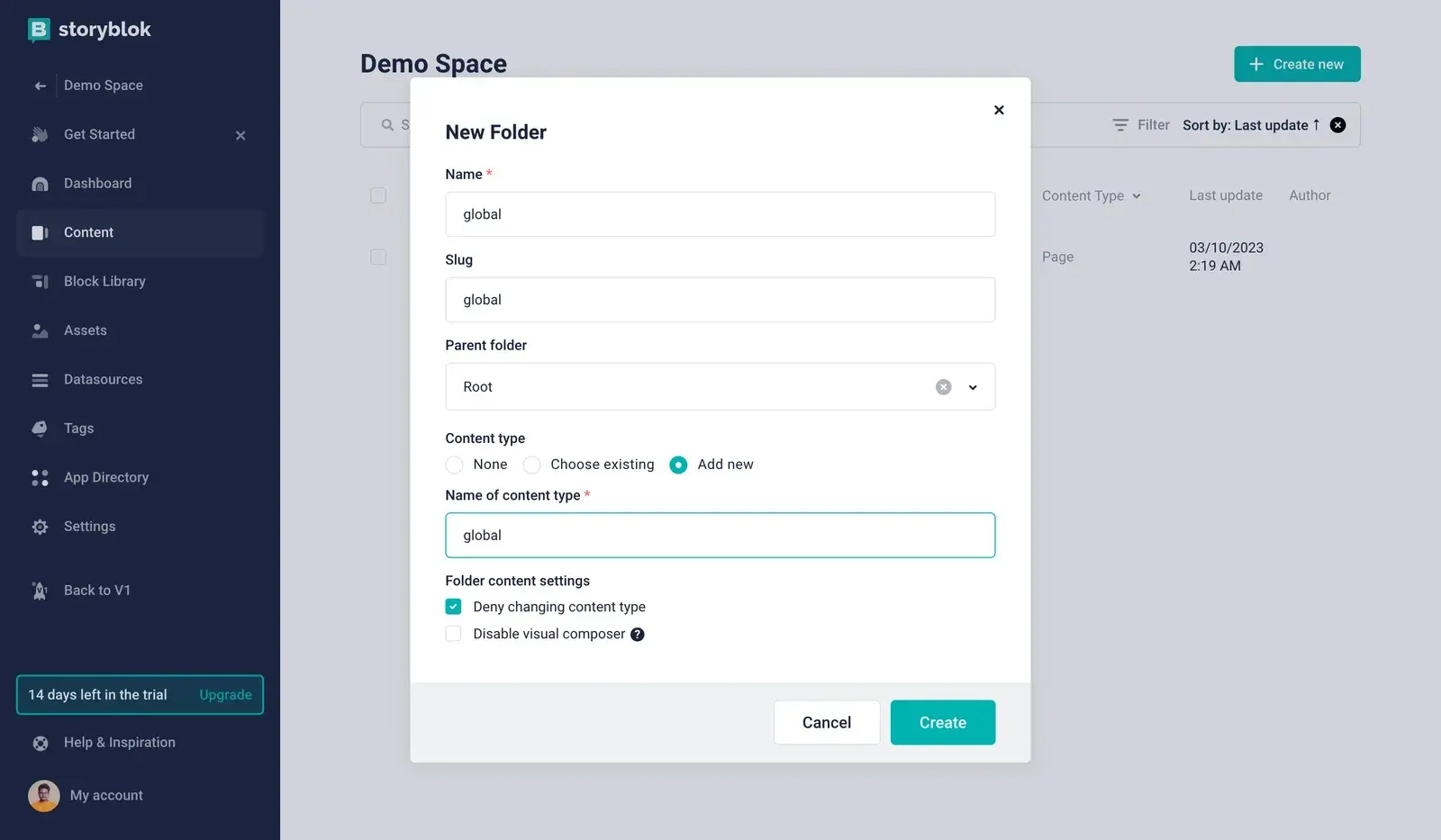Image resolution: width=1441 pixels, height=840 pixels.
Task: Uncheck Deny changing content type
Action: (453, 607)
